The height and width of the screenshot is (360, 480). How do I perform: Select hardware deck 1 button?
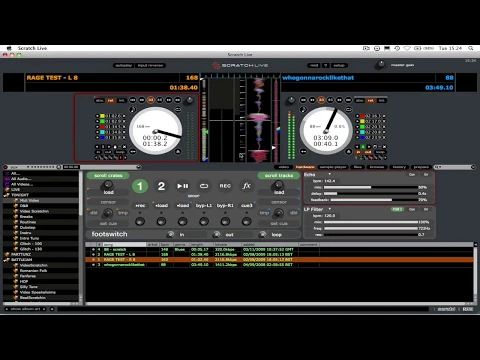tap(140, 186)
